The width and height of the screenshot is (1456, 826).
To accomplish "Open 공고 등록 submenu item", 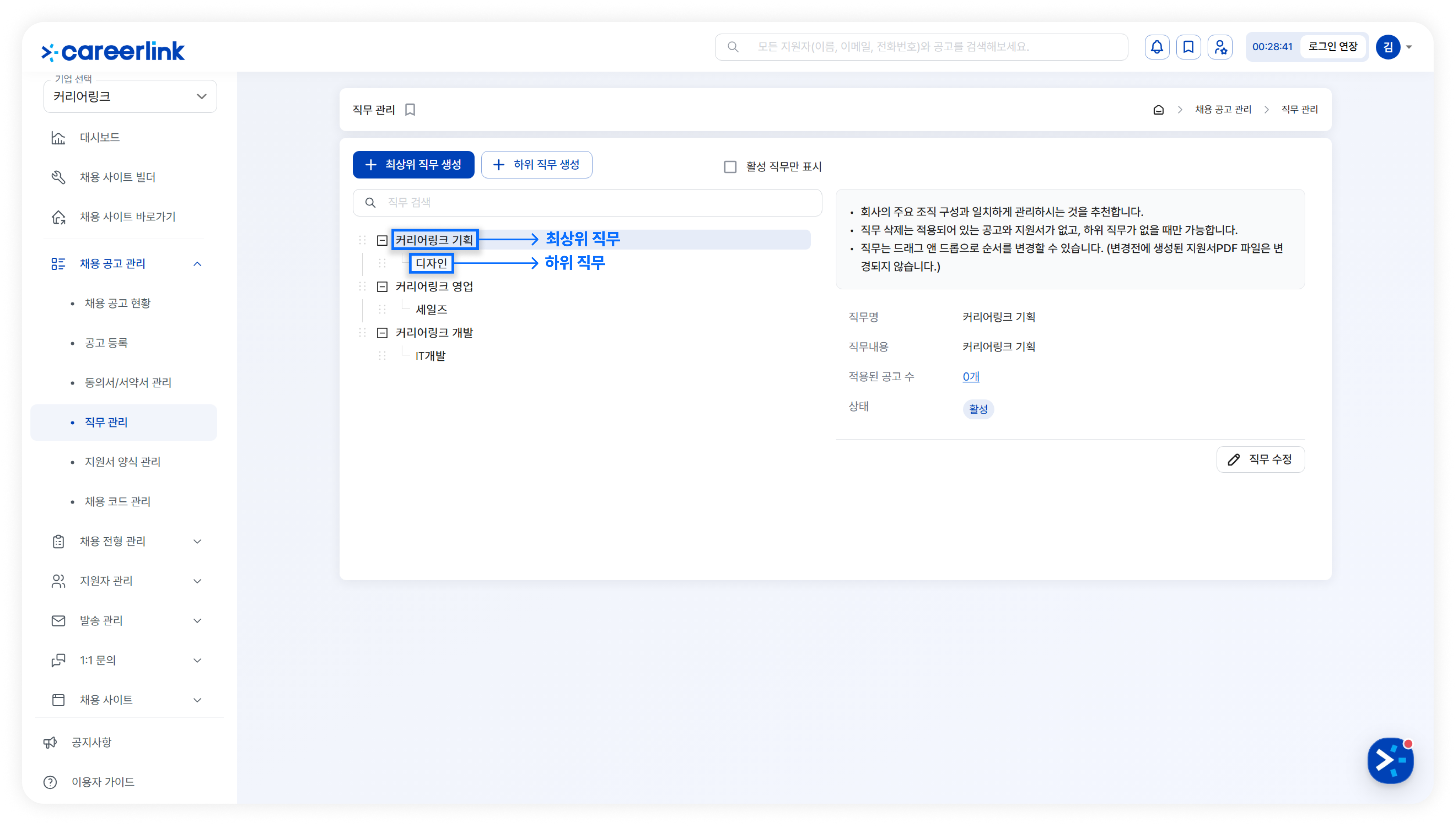I will click(x=106, y=343).
